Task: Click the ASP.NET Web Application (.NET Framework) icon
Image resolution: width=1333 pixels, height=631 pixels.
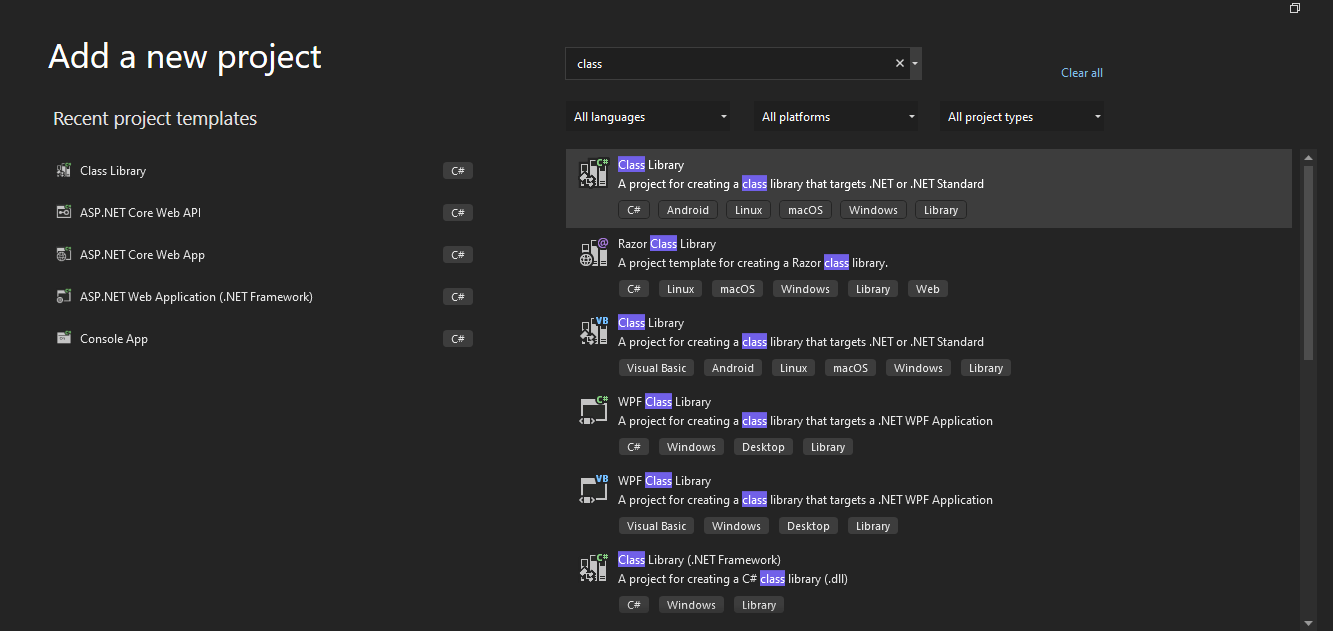Action: (64, 297)
